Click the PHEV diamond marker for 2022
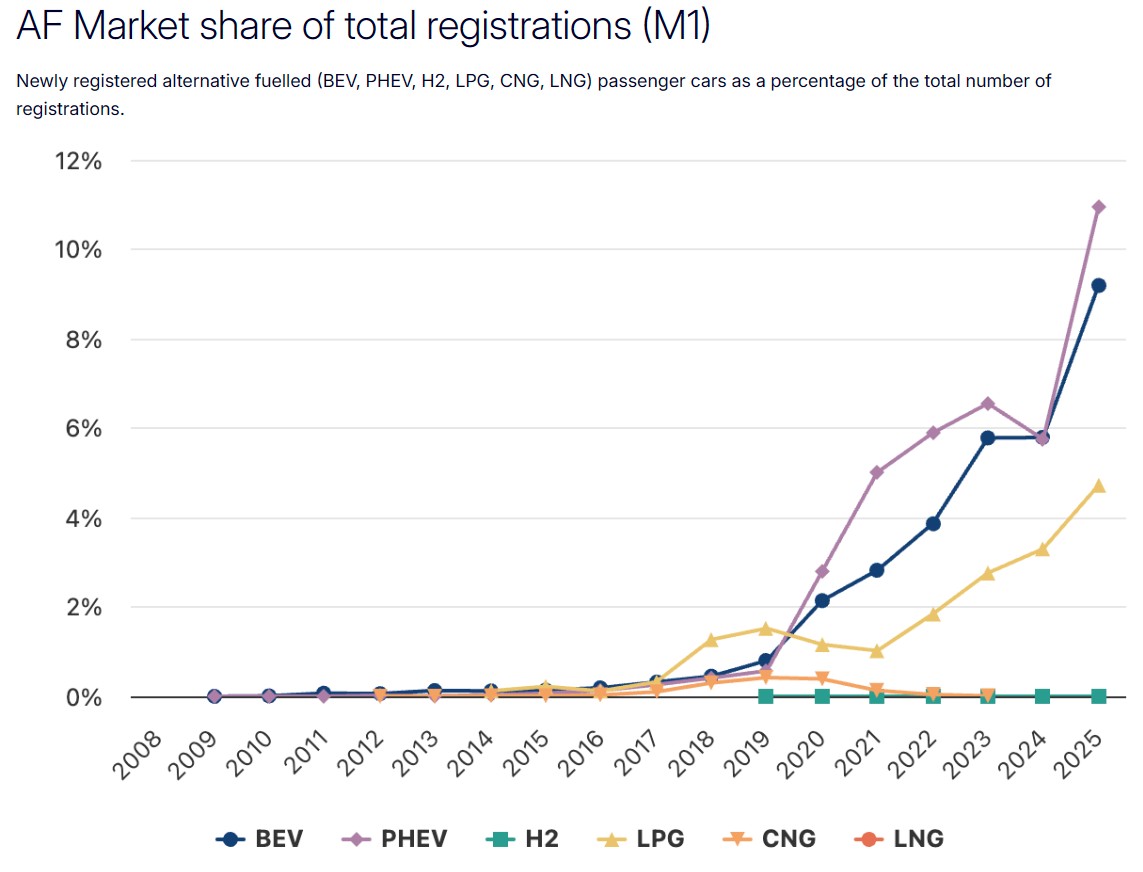The image size is (1143, 872). (933, 433)
